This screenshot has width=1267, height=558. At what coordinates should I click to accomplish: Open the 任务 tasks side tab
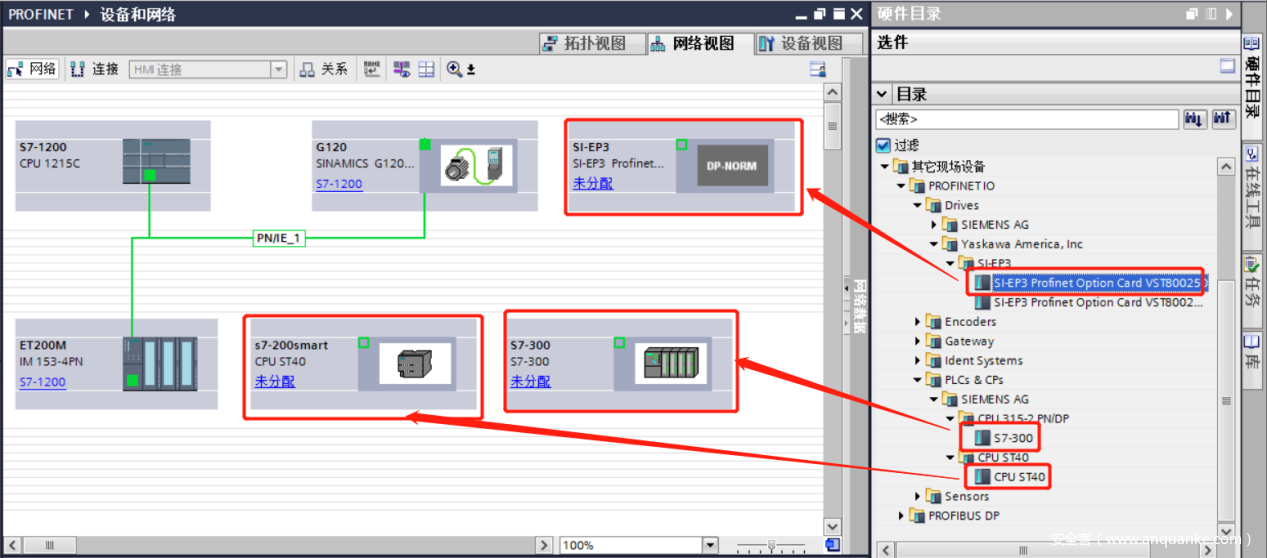1253,289
